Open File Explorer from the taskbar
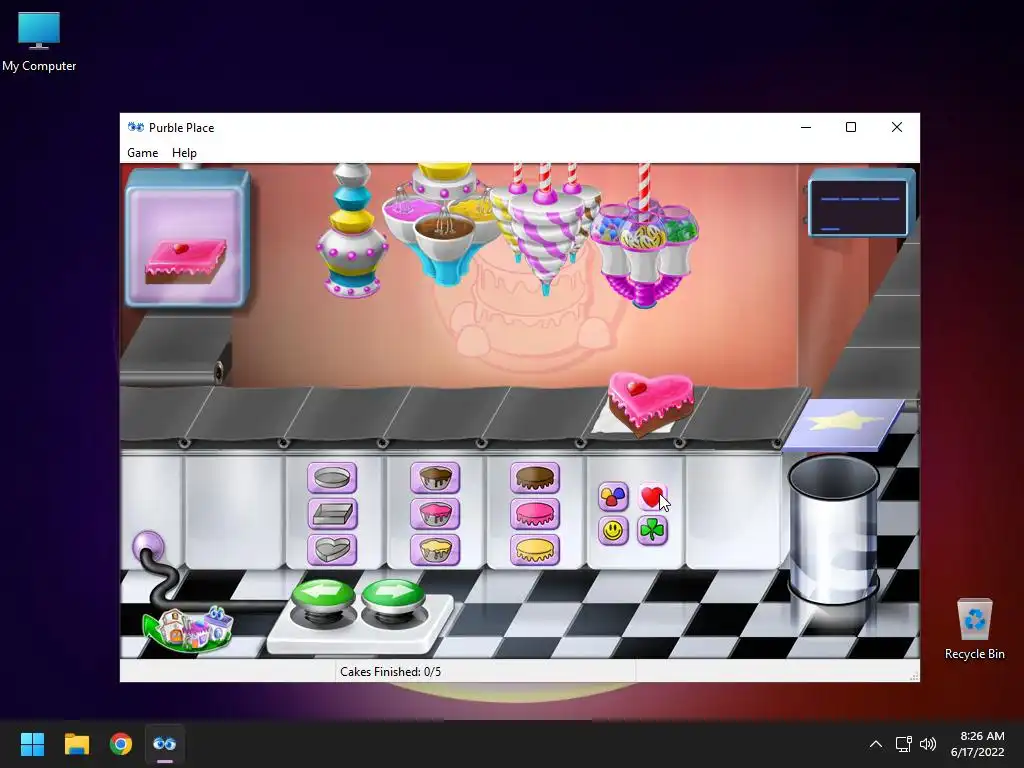 [76, 744]
